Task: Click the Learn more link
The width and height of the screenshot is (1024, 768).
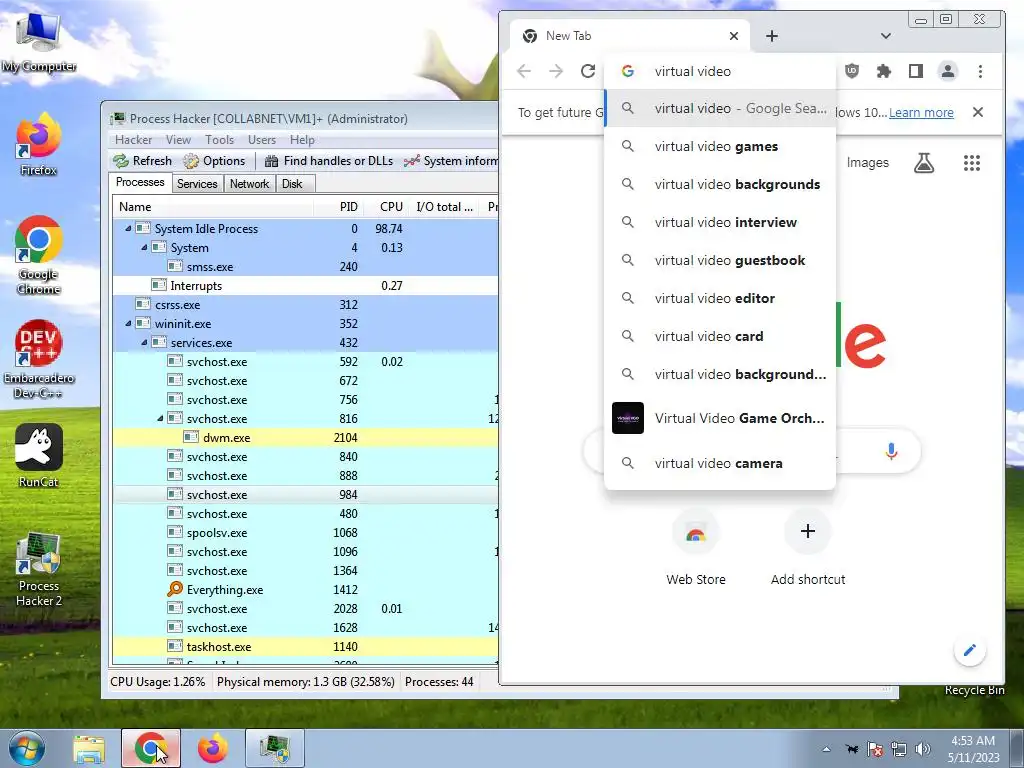Action: click(921, 112)
